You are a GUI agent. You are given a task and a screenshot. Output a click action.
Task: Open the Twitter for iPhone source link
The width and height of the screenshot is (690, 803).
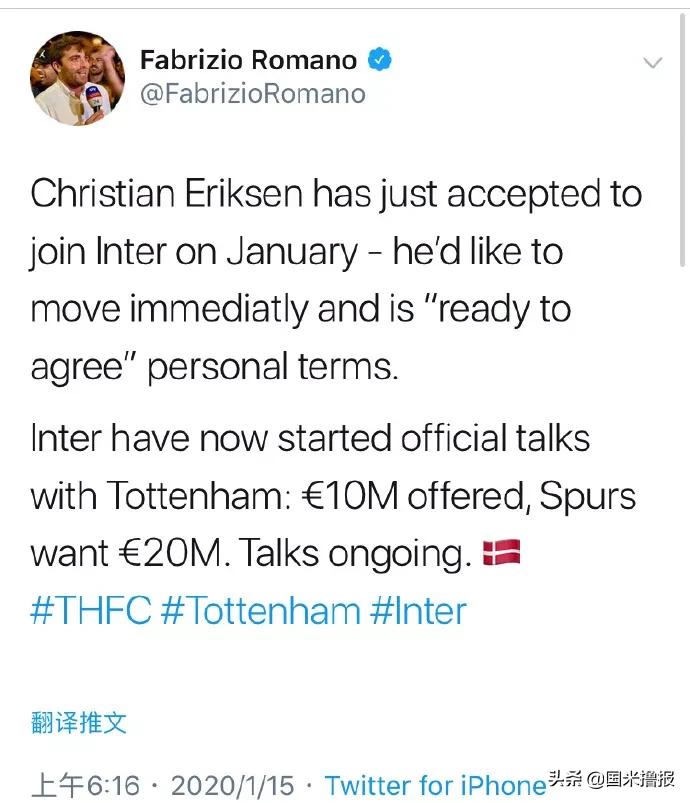[x=435, y=785]
